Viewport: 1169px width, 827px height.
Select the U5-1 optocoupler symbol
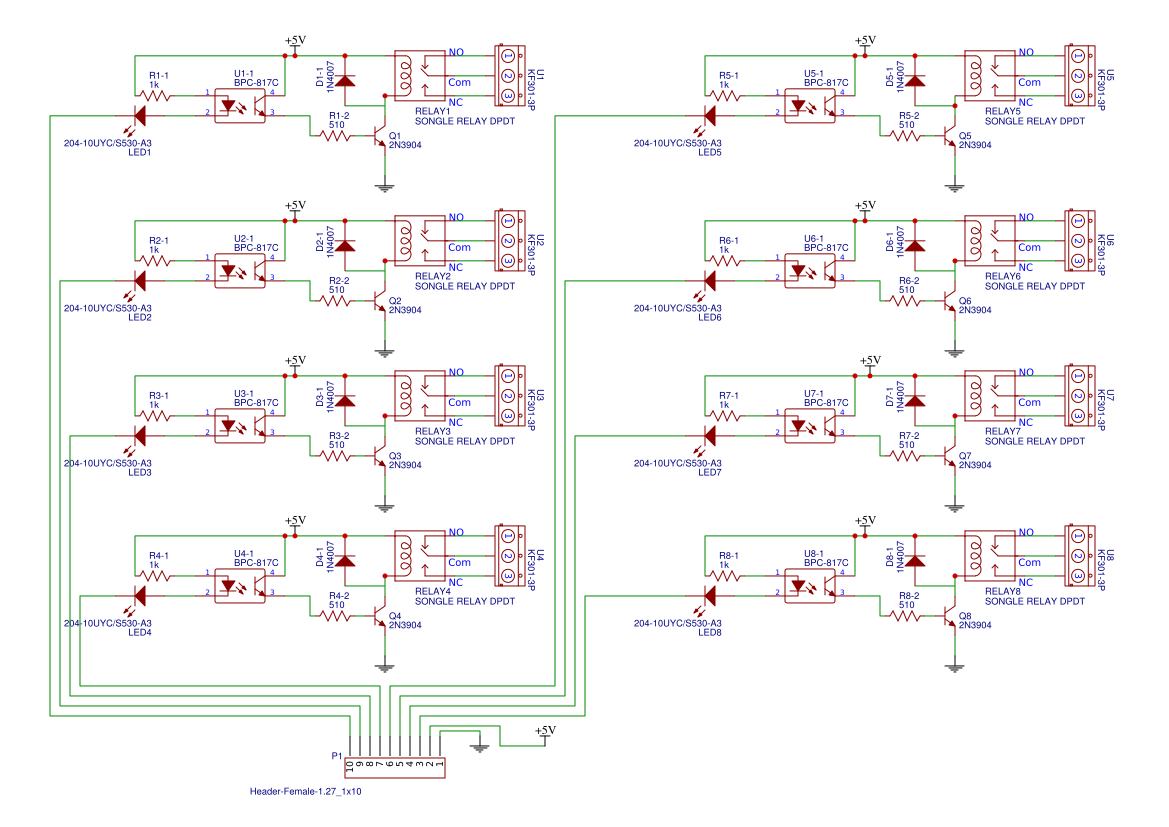click(810, 105)
